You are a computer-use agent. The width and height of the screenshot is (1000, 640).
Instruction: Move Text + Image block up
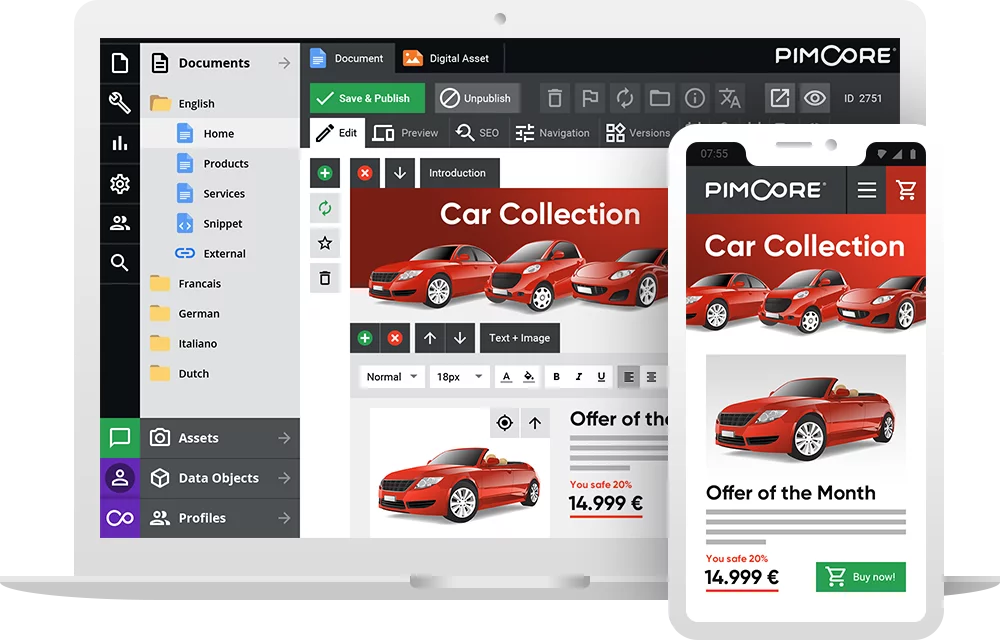point(430,338)
